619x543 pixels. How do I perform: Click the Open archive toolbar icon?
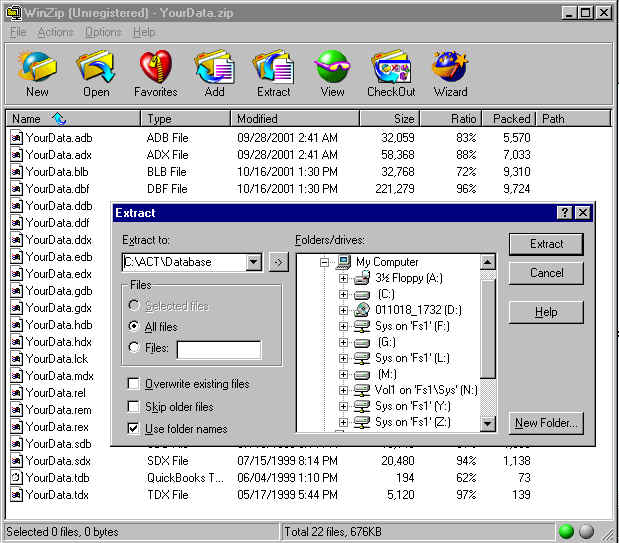click(96, 66)
